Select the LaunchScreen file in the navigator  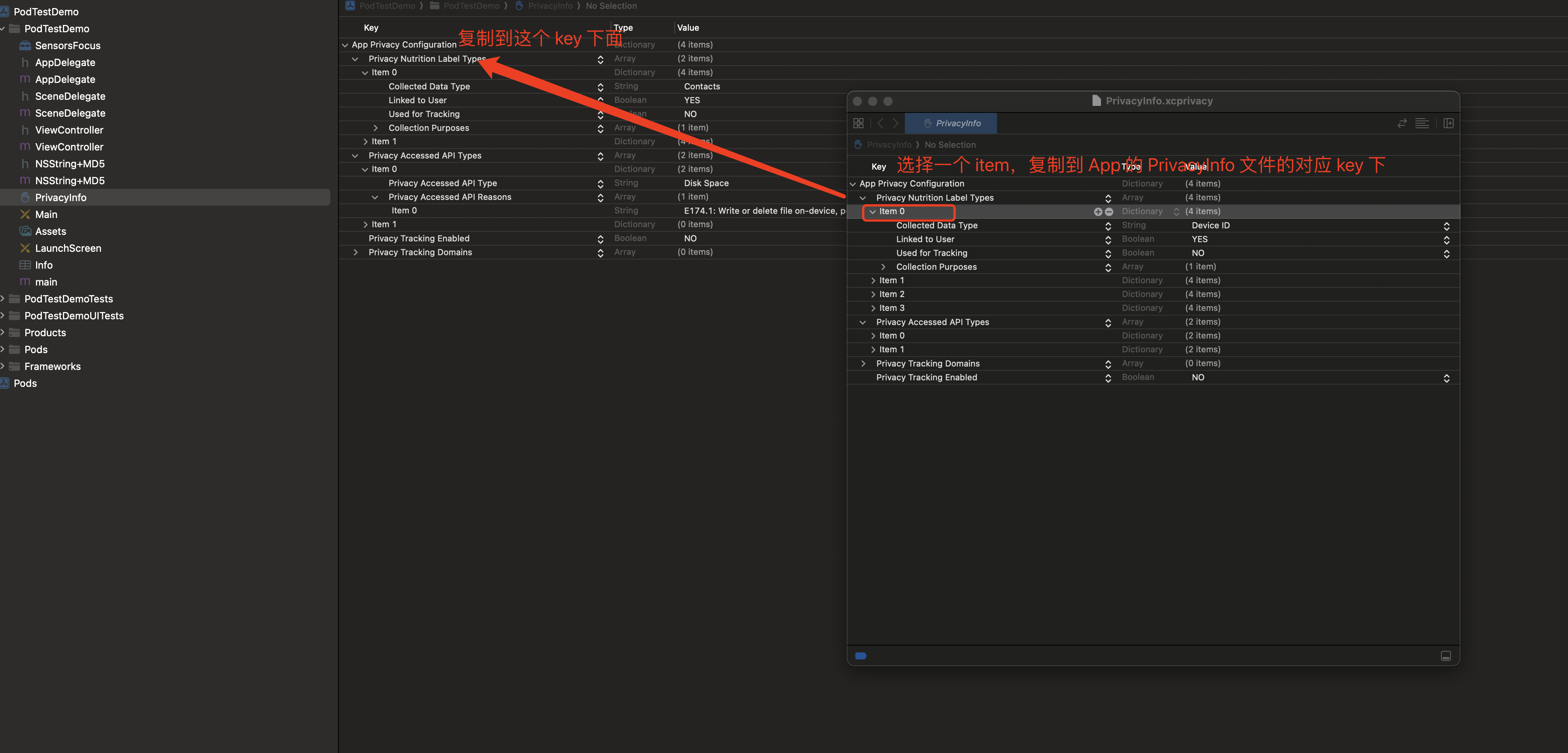click(x=68, y=248)
